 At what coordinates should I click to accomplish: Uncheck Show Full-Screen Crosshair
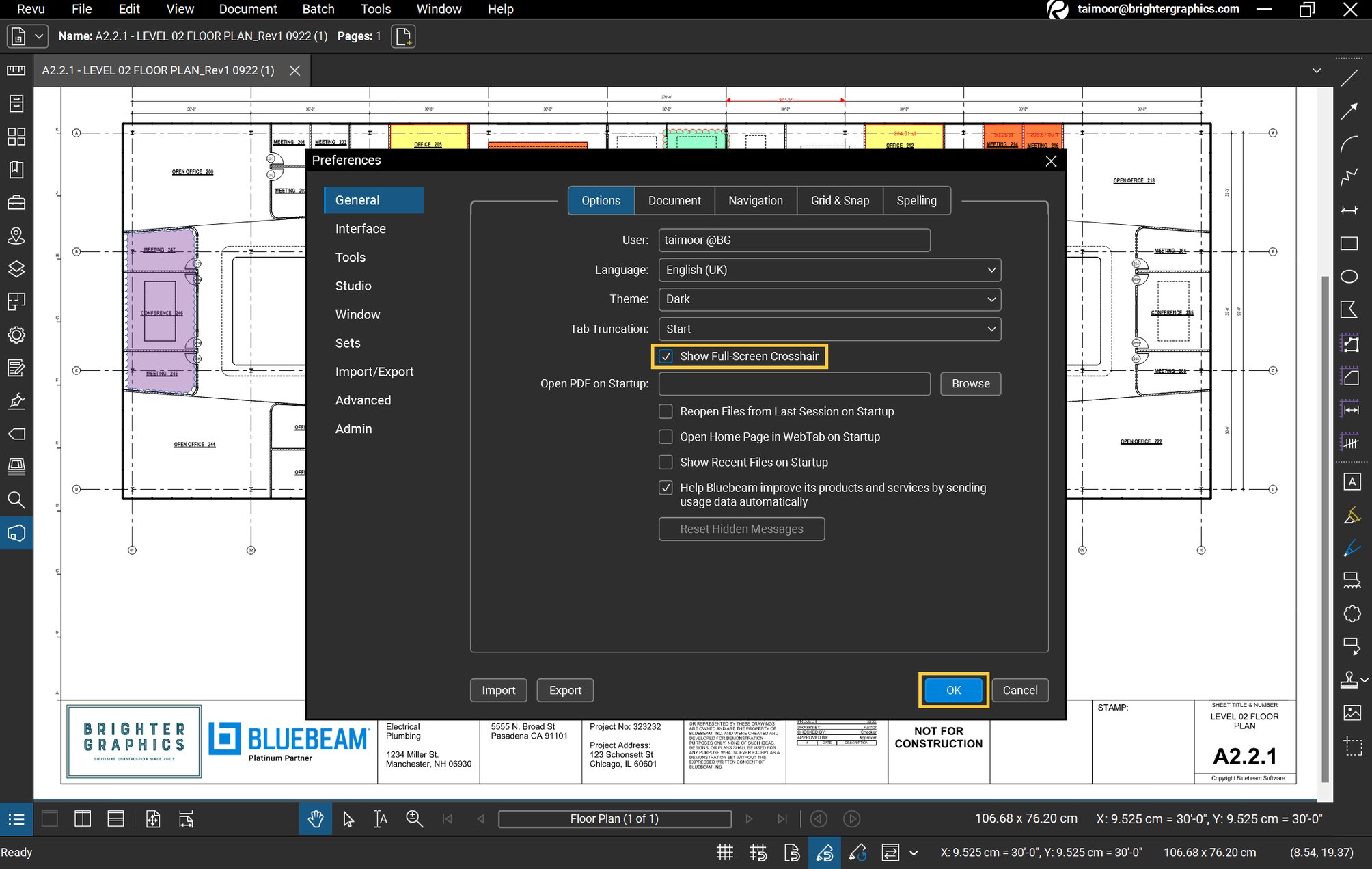tap(666, 356)
